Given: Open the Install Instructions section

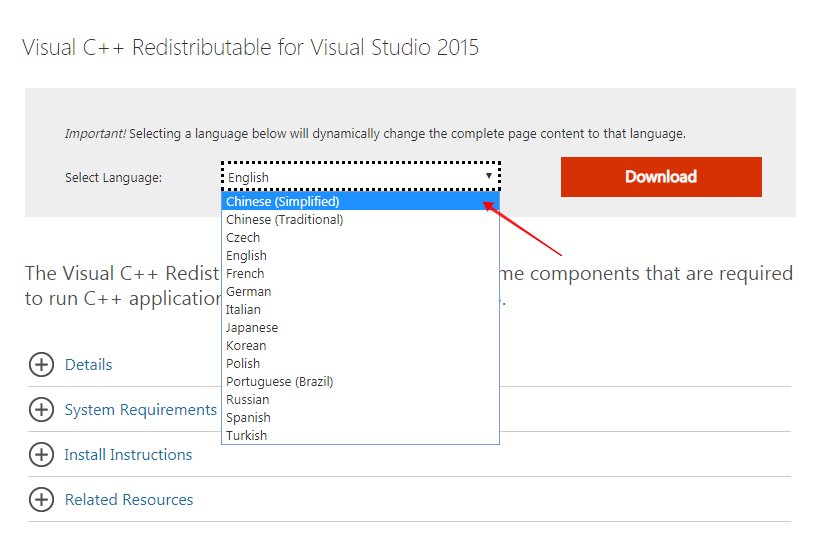Looking at the screenshot, I should coord(128,455).
